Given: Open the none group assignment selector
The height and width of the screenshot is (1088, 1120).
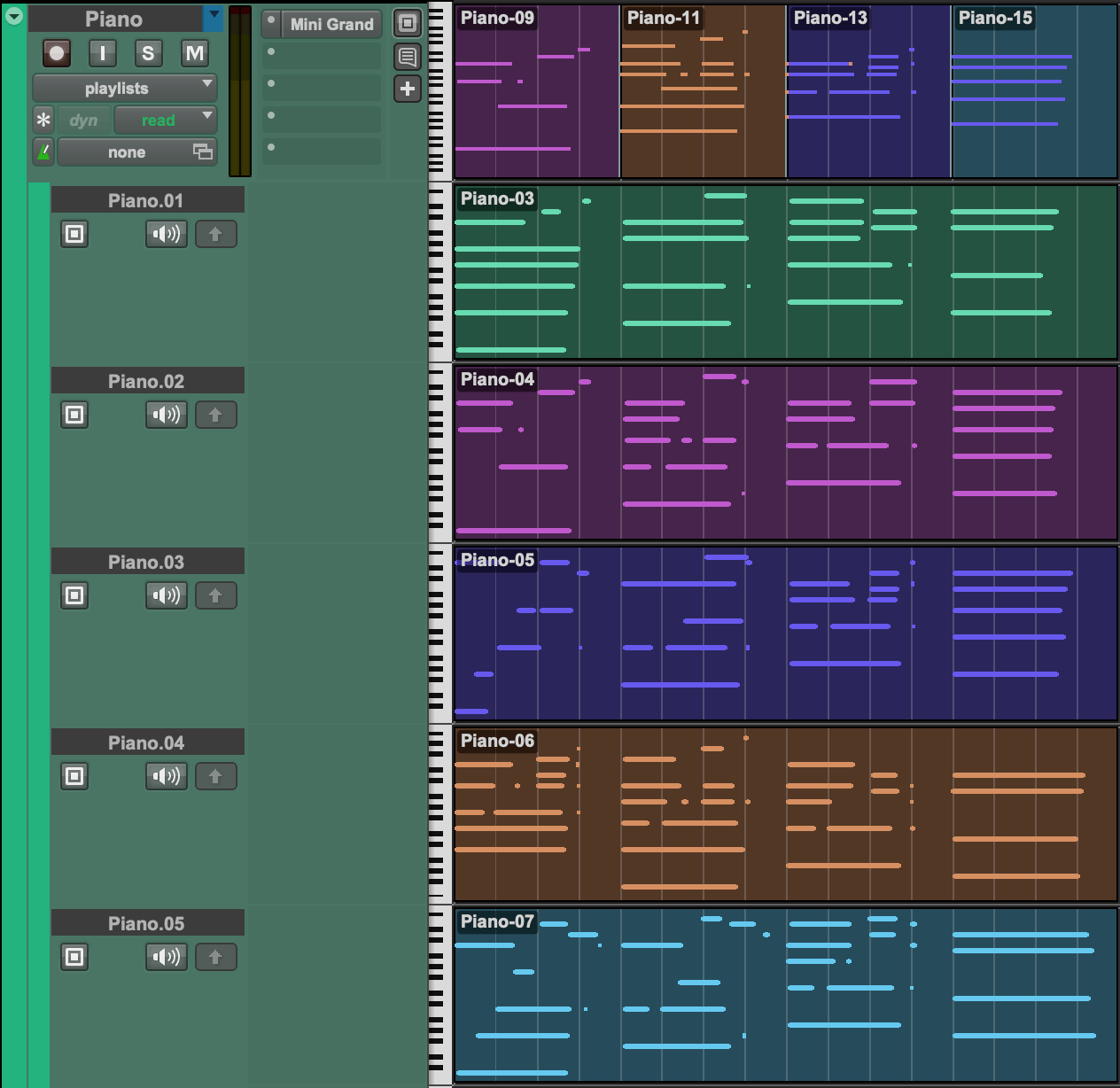Looking at the screenshot, I should coord(137,152).
